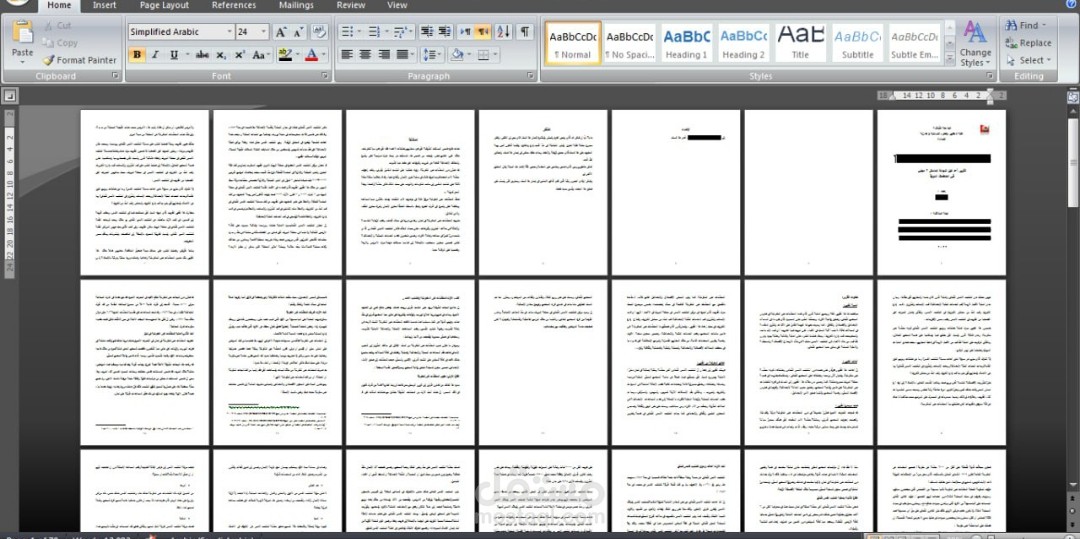Image resolution: width=1080 pixels, height=539 pixels.
Task: Open the Clipboard pane launcher
Action: [115, 76]
